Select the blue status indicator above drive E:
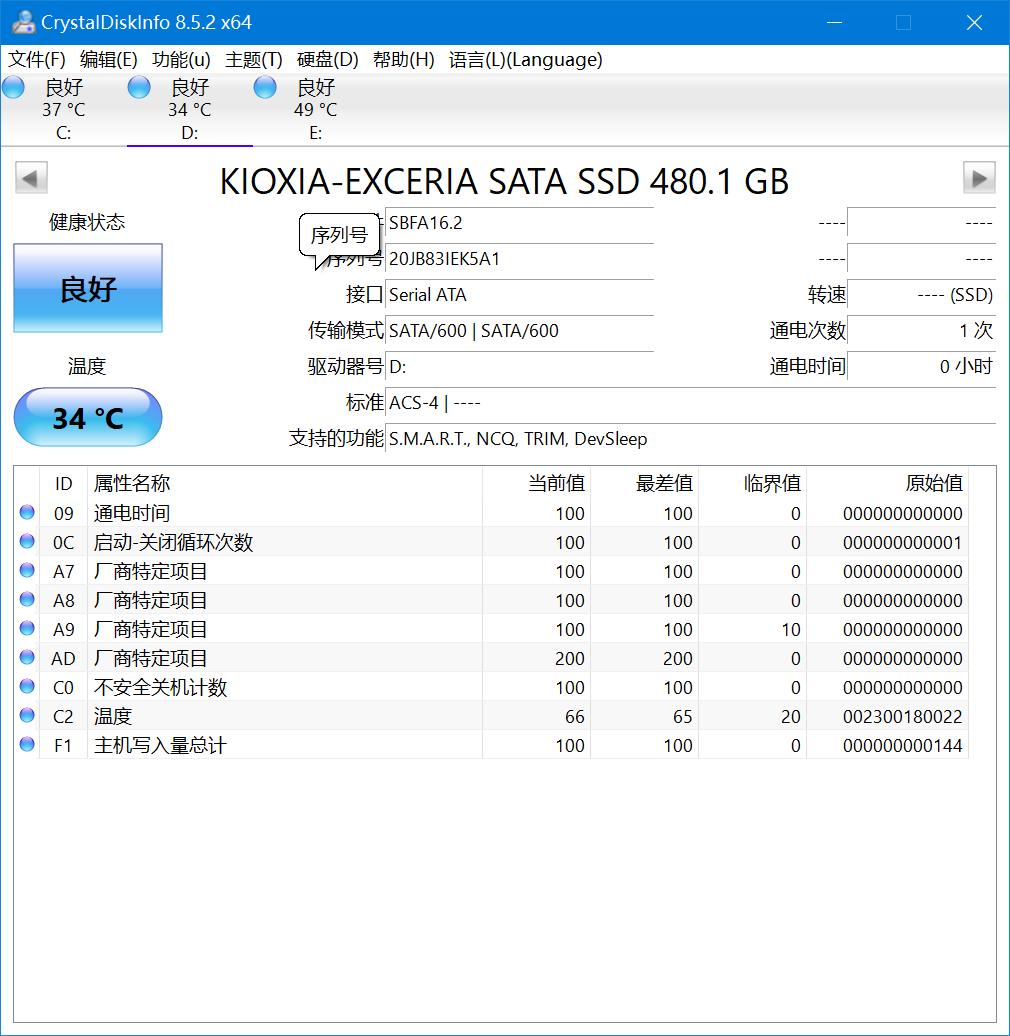Screen dimensions: 1010x1036 pos(264,87)
